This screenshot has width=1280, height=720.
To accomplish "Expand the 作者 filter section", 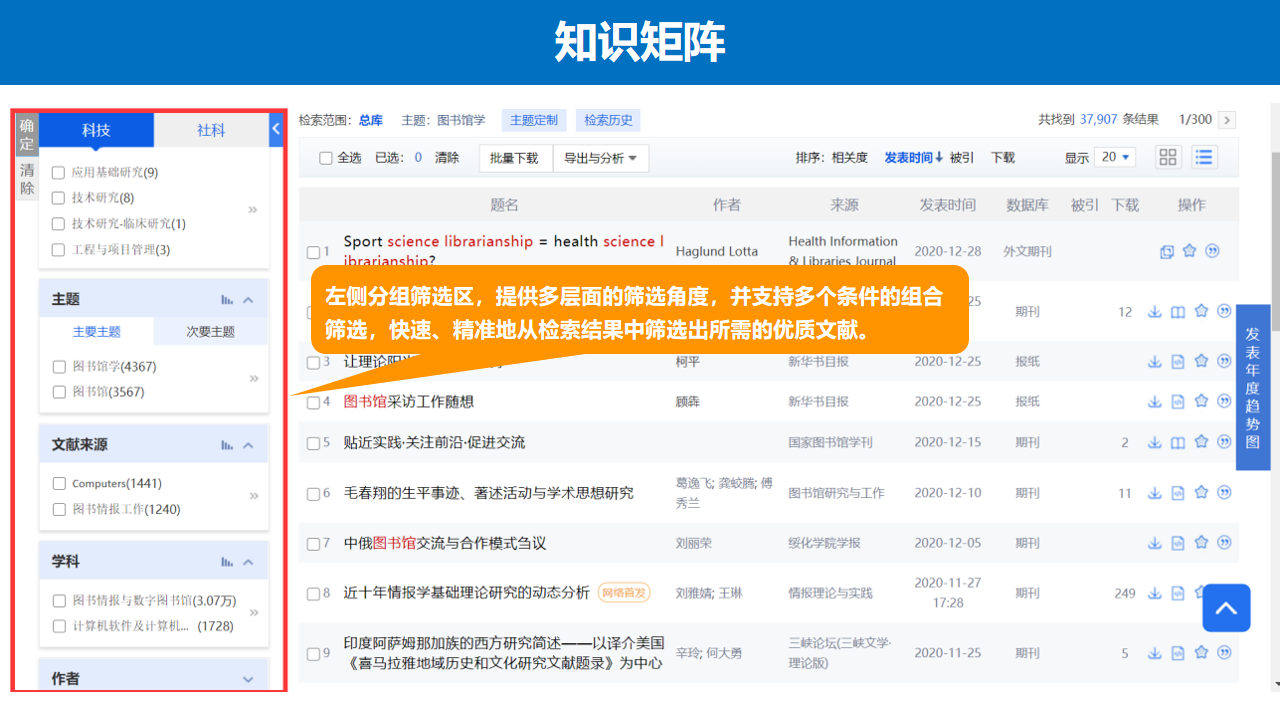I will pyautogui.click(x=248, y=679).
